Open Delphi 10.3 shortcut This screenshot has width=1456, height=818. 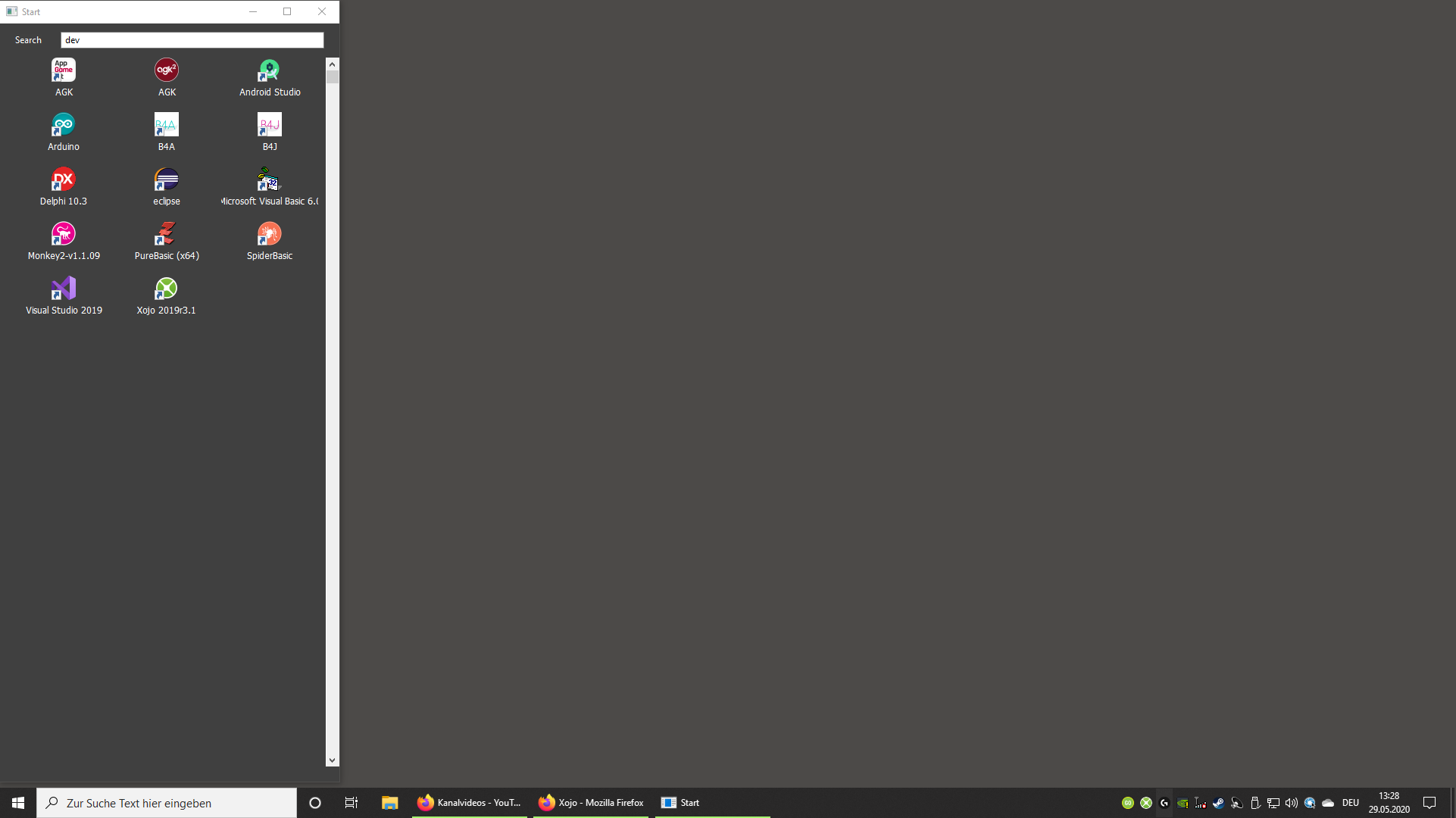[x=64, y=186]
